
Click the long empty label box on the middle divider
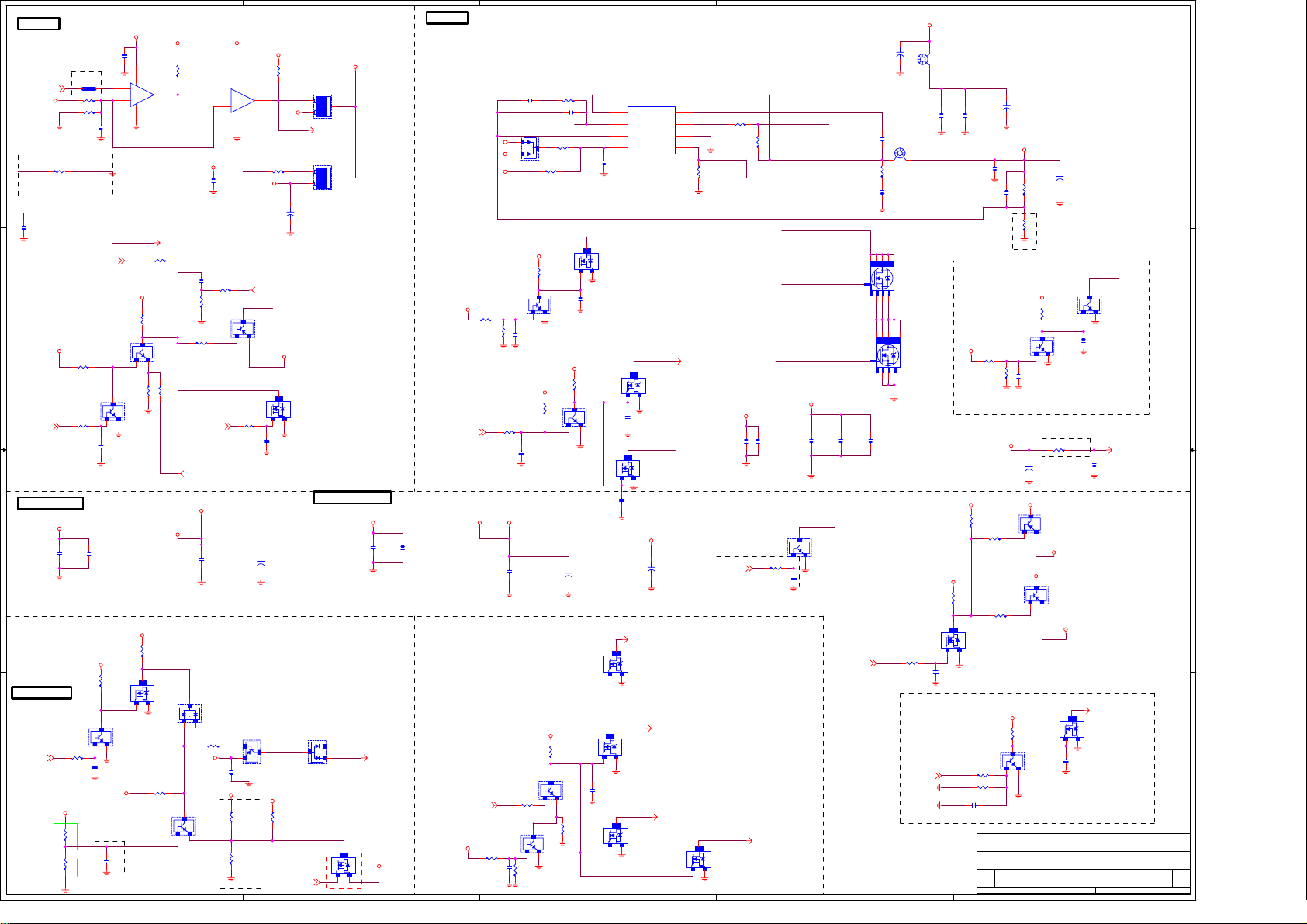pos(352,497)
